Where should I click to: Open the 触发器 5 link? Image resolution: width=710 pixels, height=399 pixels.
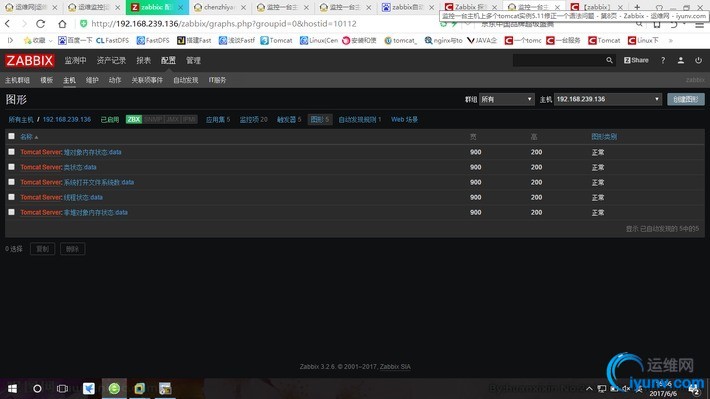point(289,120)
